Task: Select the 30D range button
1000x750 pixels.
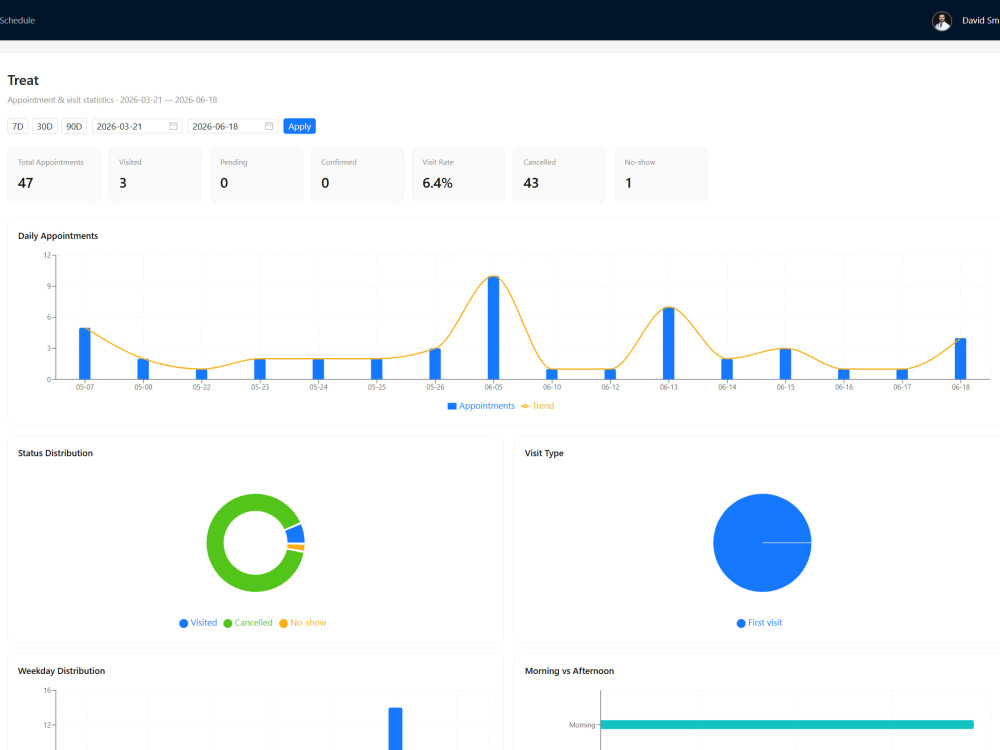Action: 45,126
